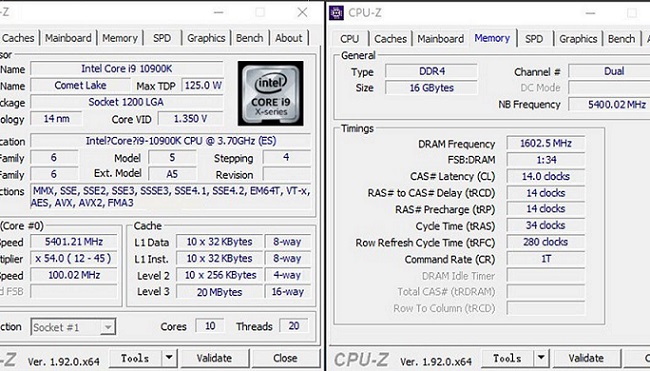The image size is (650, 371).
Task: Click the Intel Core i9 X-series logo
Action: pyautogui.click(x=271, y=93)
